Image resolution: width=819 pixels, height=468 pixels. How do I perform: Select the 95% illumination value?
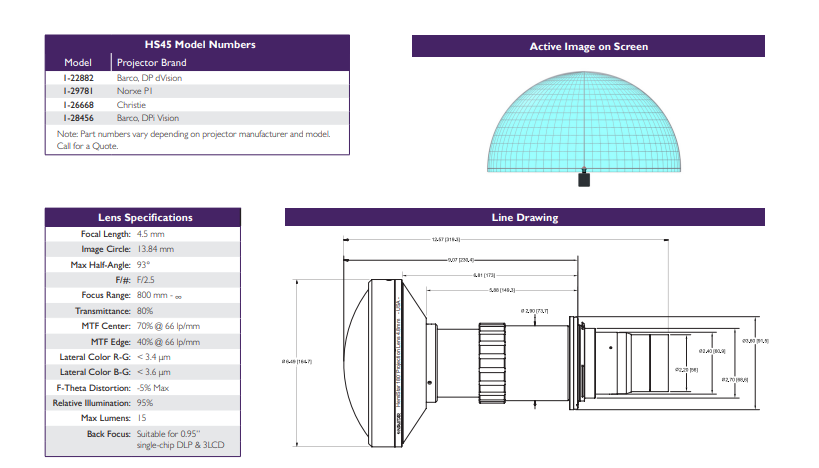point(145,403)
